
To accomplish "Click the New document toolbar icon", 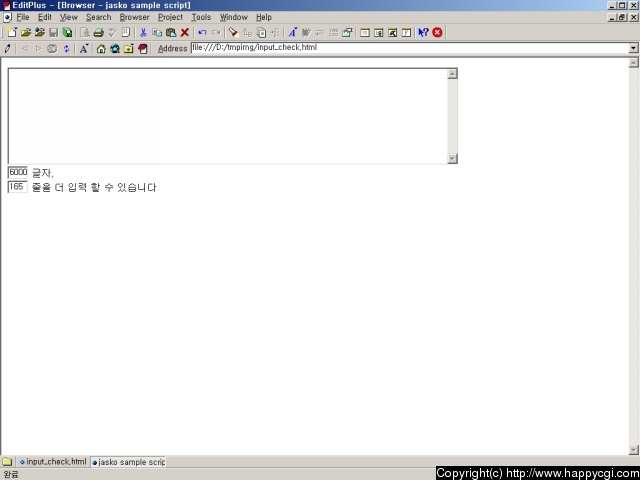I will pyautogui.click(x=12, y=32).
